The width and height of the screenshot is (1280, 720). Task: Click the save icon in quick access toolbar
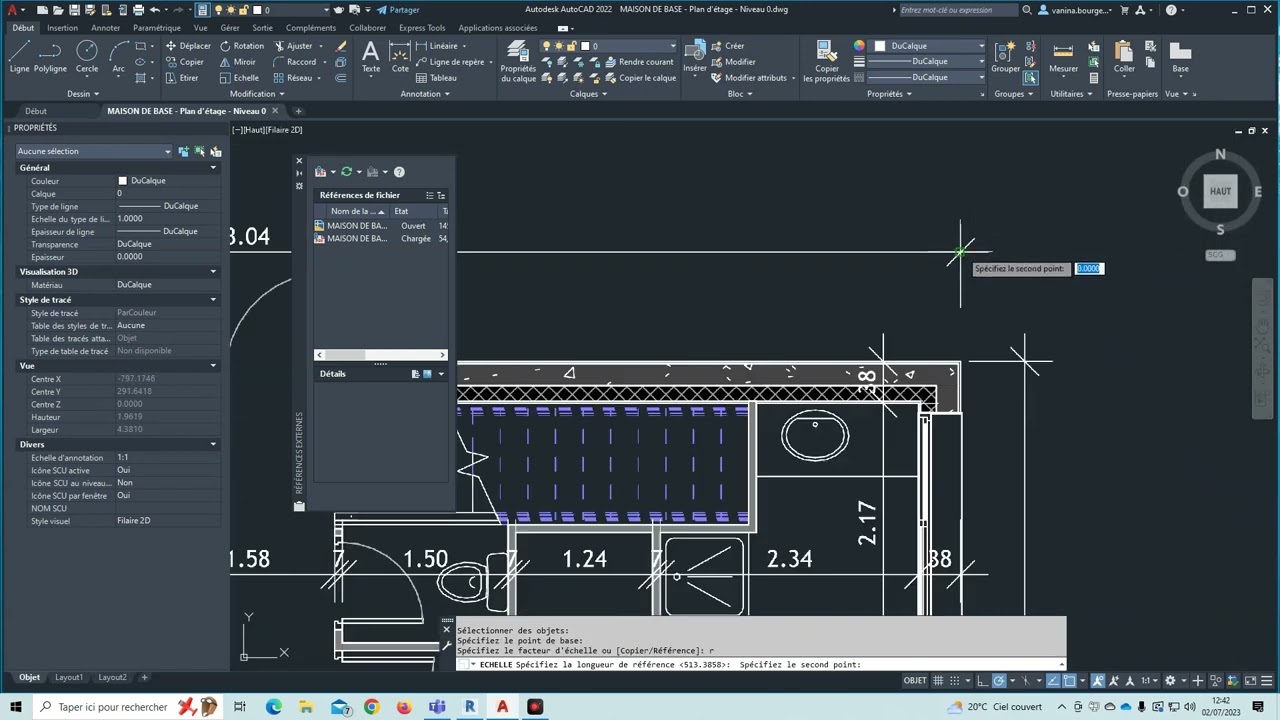tap(74, 10)
